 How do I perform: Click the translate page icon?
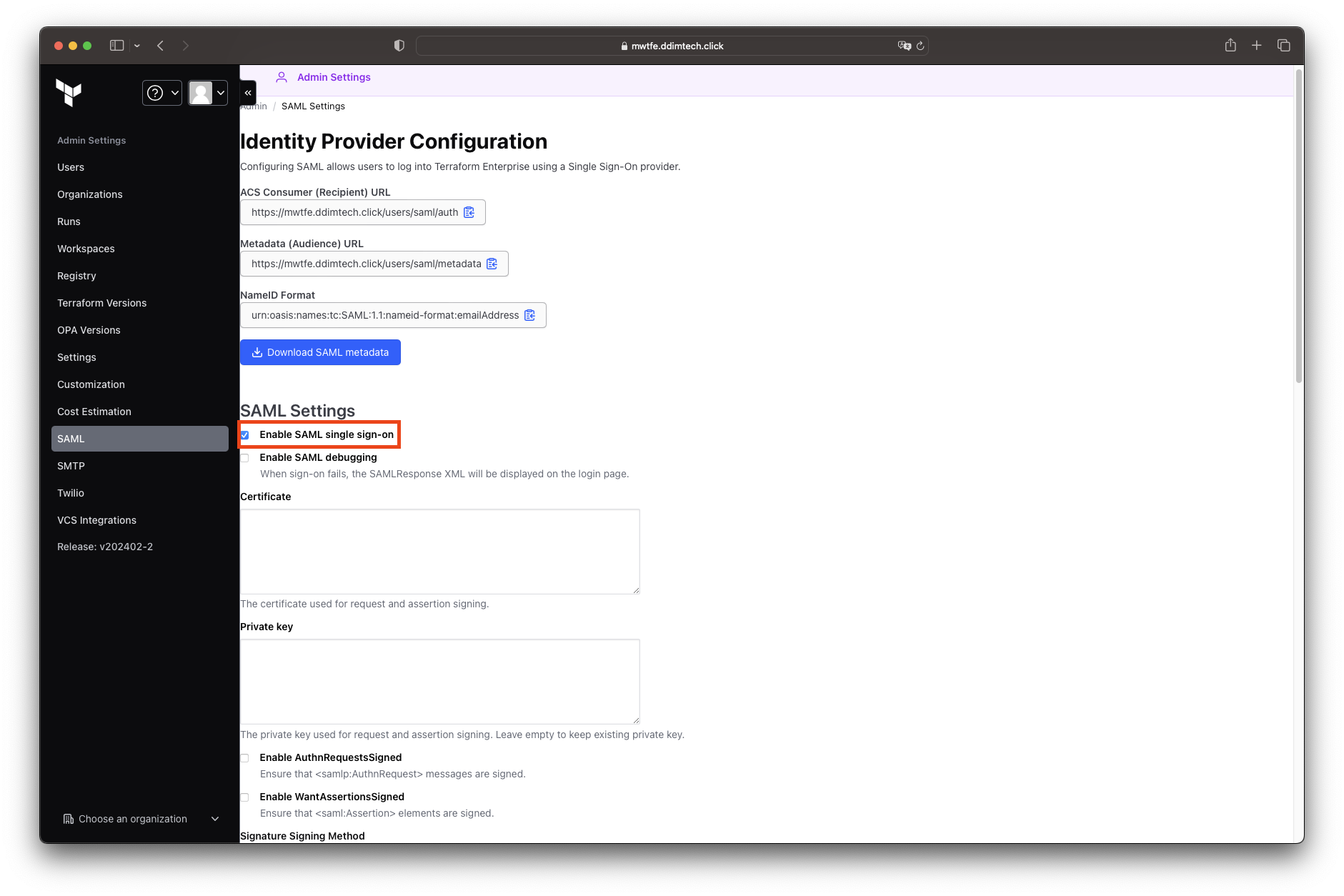[x=905, y=46]
